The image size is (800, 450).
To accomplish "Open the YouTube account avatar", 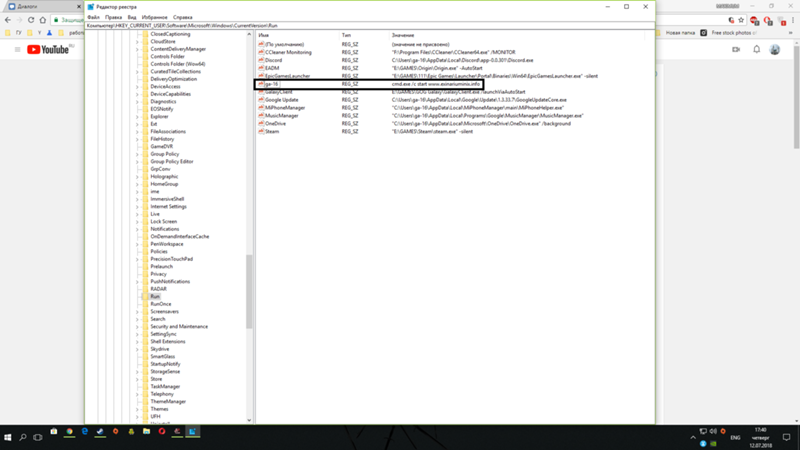I will [774, 49].
